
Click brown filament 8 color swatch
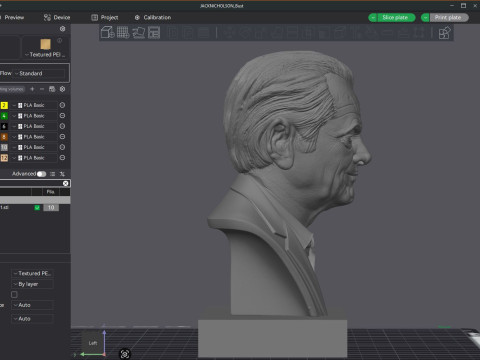pos(4,137)
